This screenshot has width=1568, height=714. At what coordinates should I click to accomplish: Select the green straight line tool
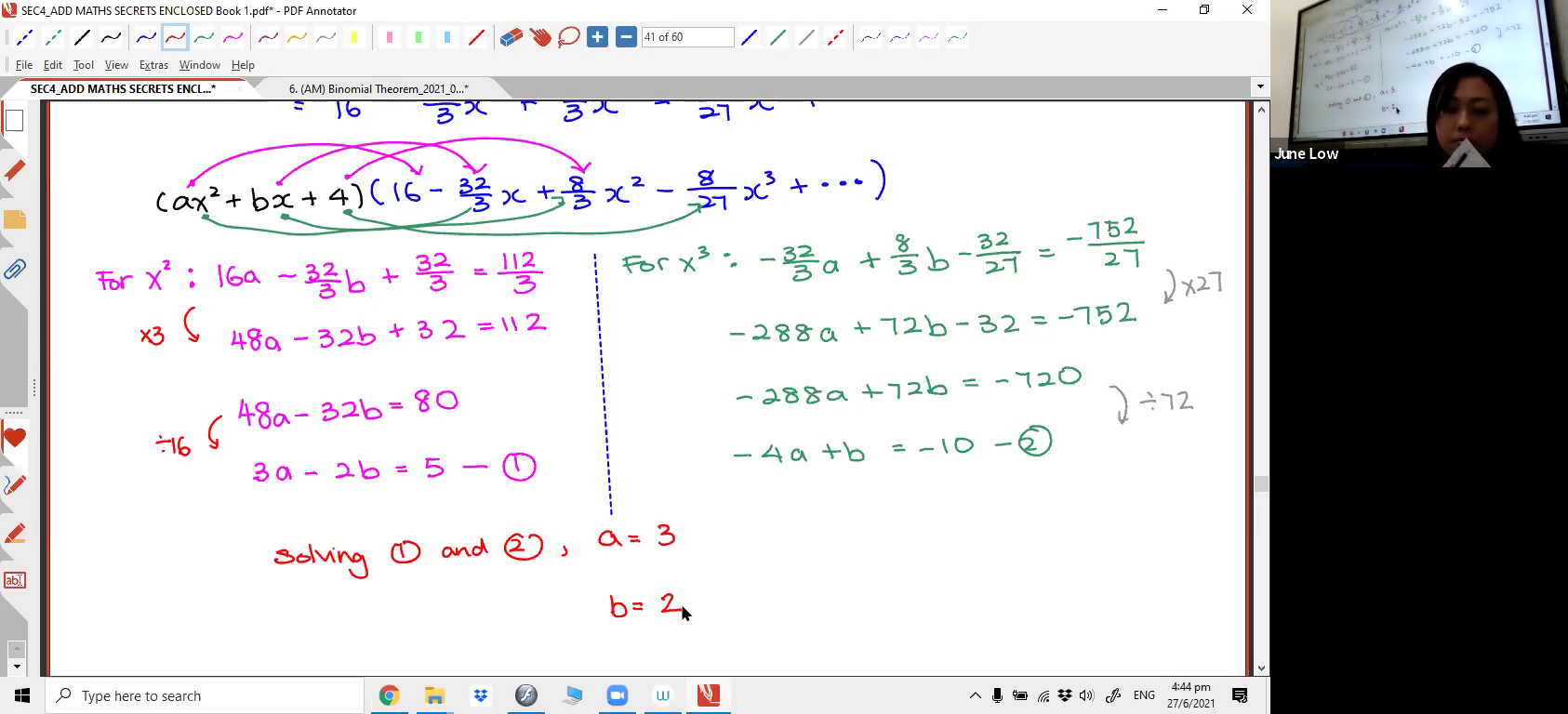click(x=778, y=38)
